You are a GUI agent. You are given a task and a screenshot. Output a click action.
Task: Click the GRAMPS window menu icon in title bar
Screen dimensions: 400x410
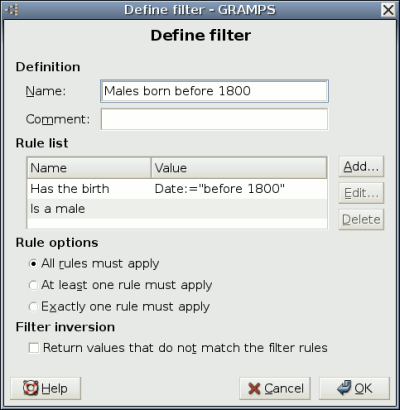click(12, 10)
